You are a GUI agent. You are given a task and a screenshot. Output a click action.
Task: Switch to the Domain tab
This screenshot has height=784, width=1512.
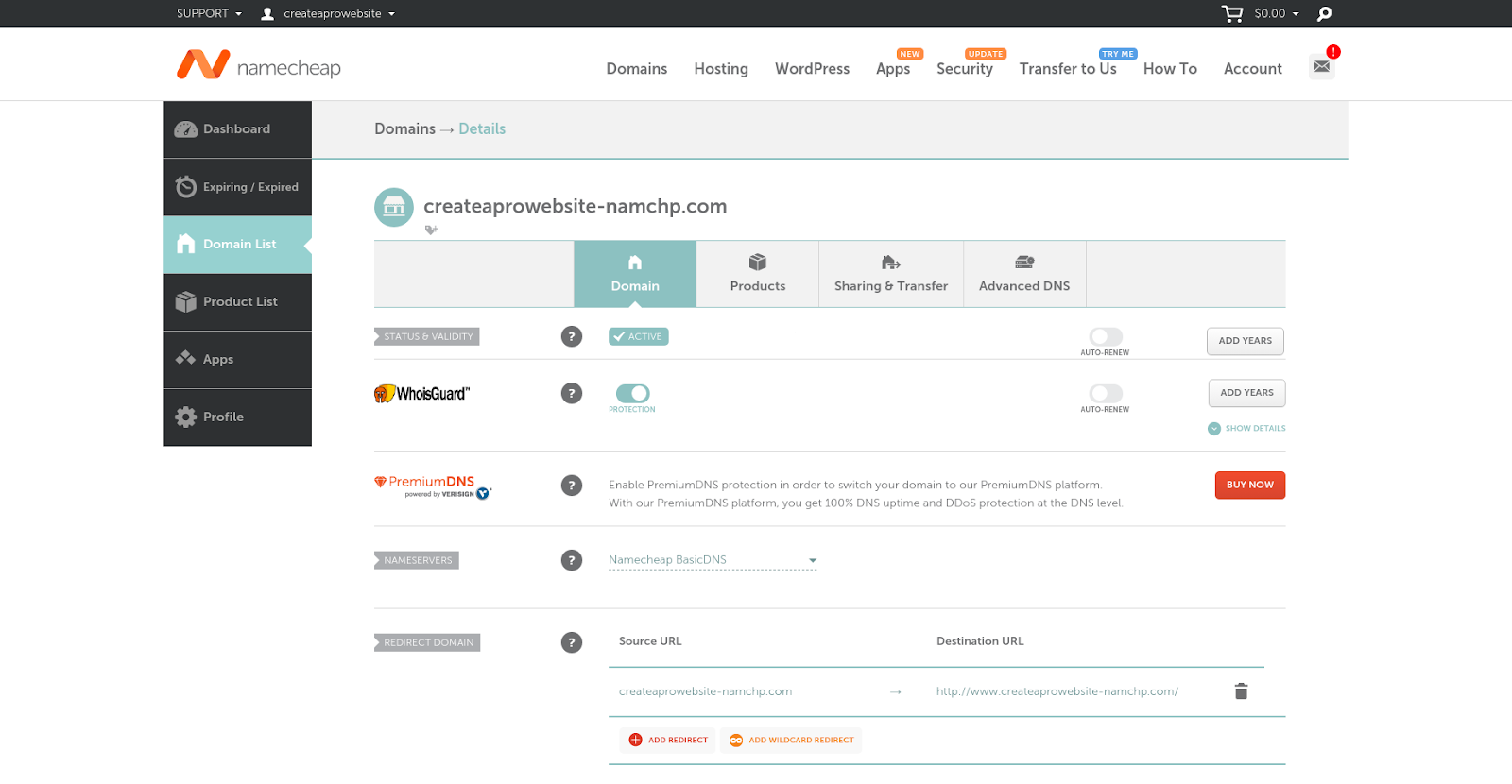[x=635, y=274]
